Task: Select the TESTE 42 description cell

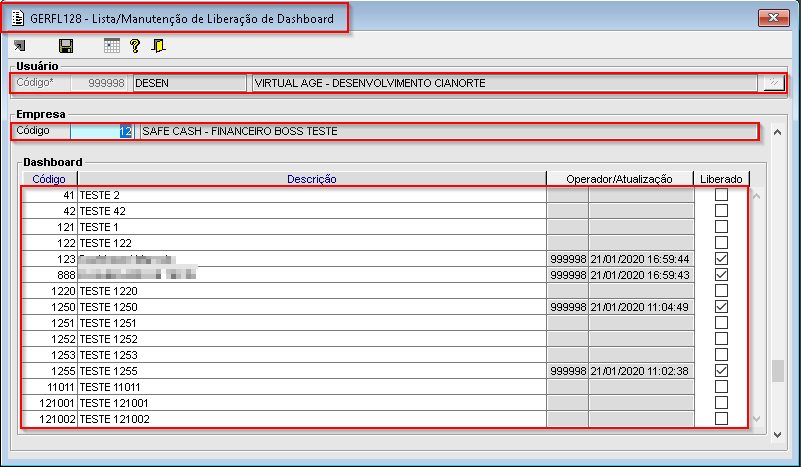Action: (312, 211)
